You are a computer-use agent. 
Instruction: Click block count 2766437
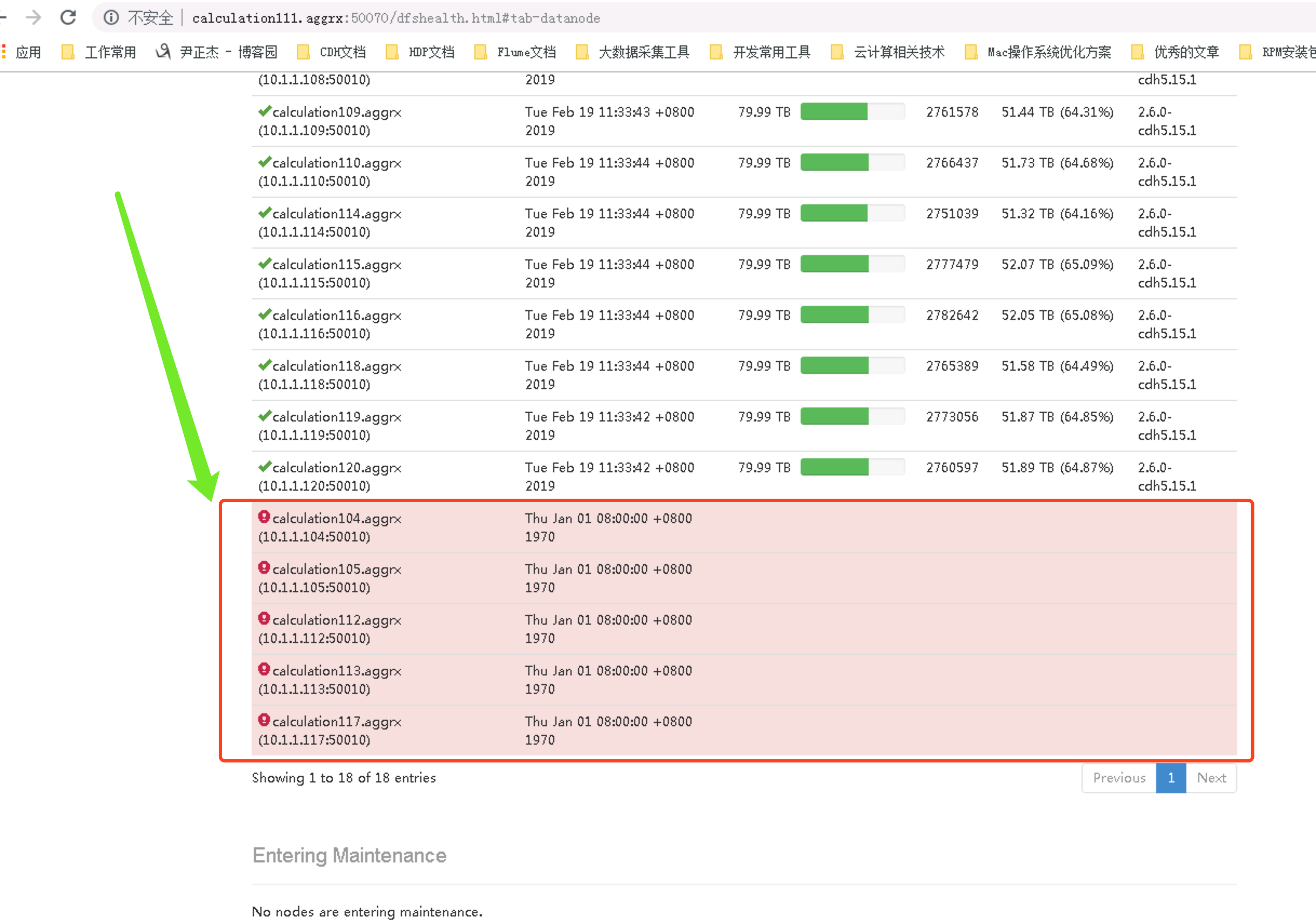(x=952, y=163)
